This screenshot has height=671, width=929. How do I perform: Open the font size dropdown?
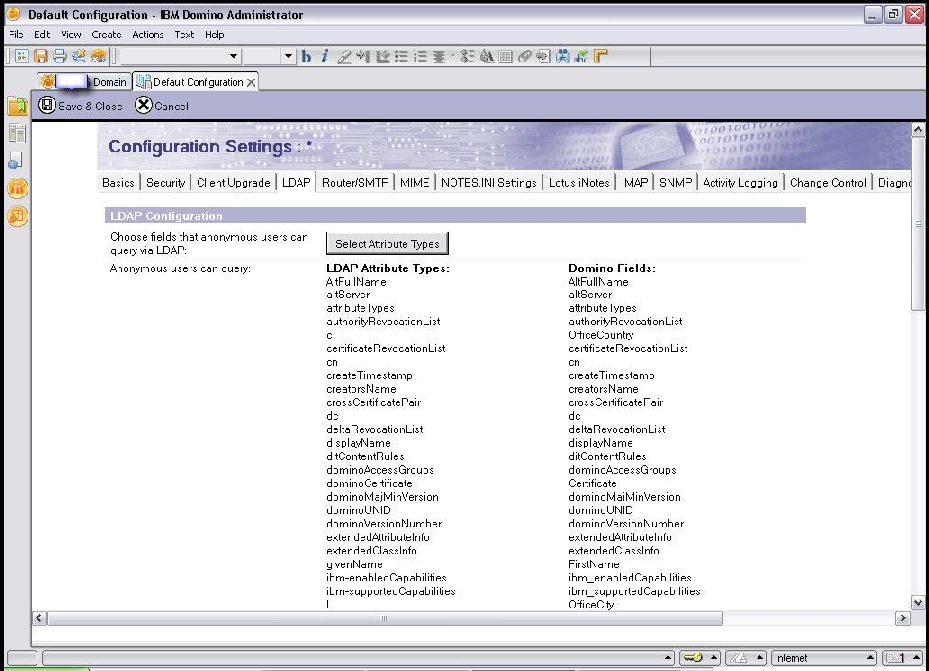coord(288,56)
